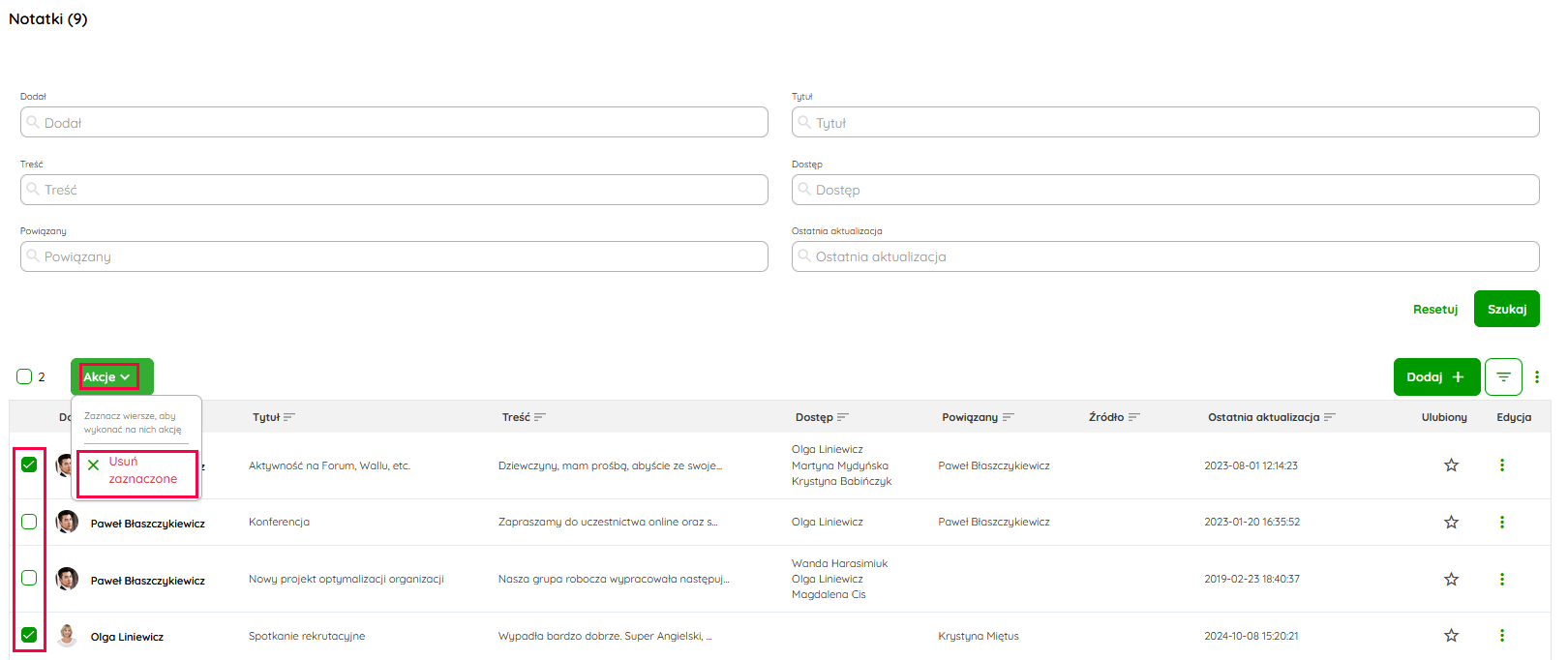This screenshot has height=660, width=1568.
Task: Click the filter icon button next to Dodaj
Action: pos(1503,377)
